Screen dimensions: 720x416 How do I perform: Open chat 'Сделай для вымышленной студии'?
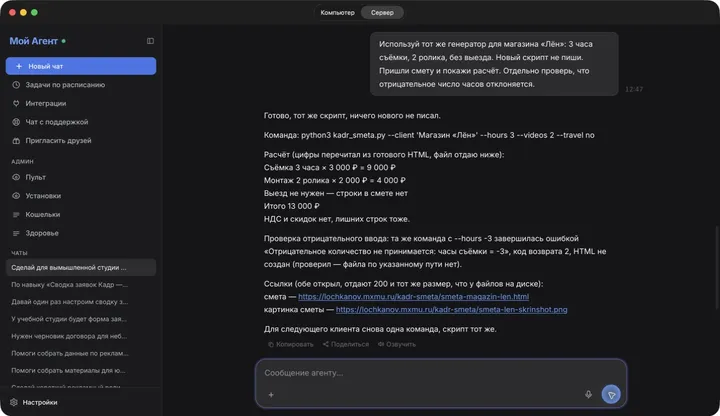click(81, 267)
